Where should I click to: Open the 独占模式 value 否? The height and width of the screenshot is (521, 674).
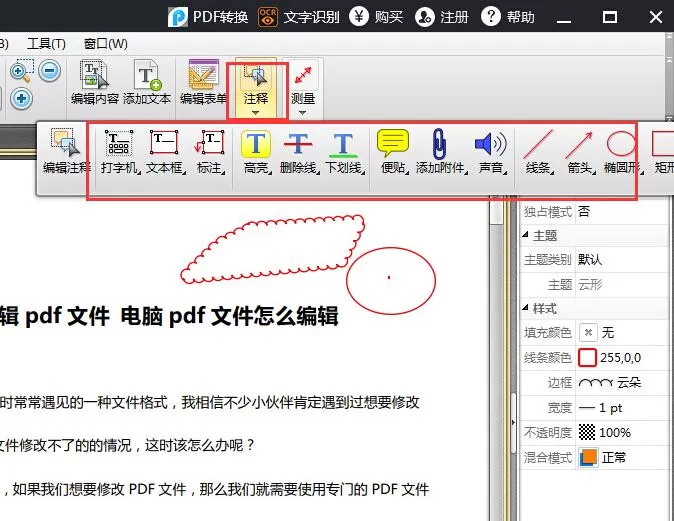click(x=622, y=211)
